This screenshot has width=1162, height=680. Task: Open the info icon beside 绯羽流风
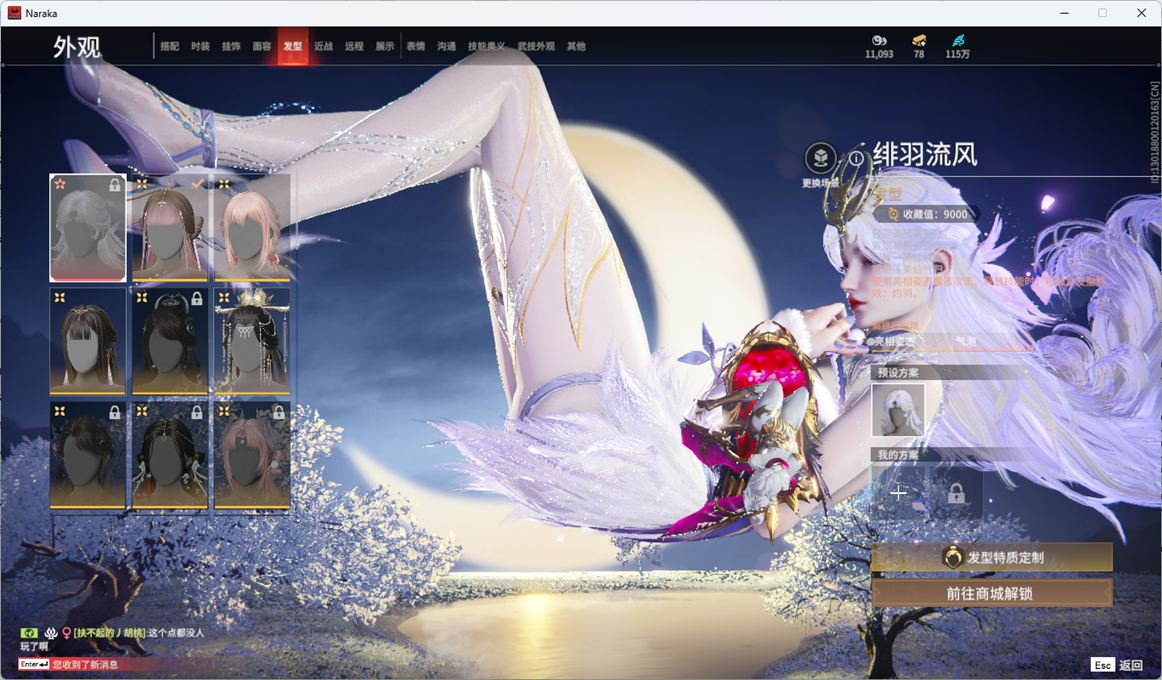pos(856,159)
